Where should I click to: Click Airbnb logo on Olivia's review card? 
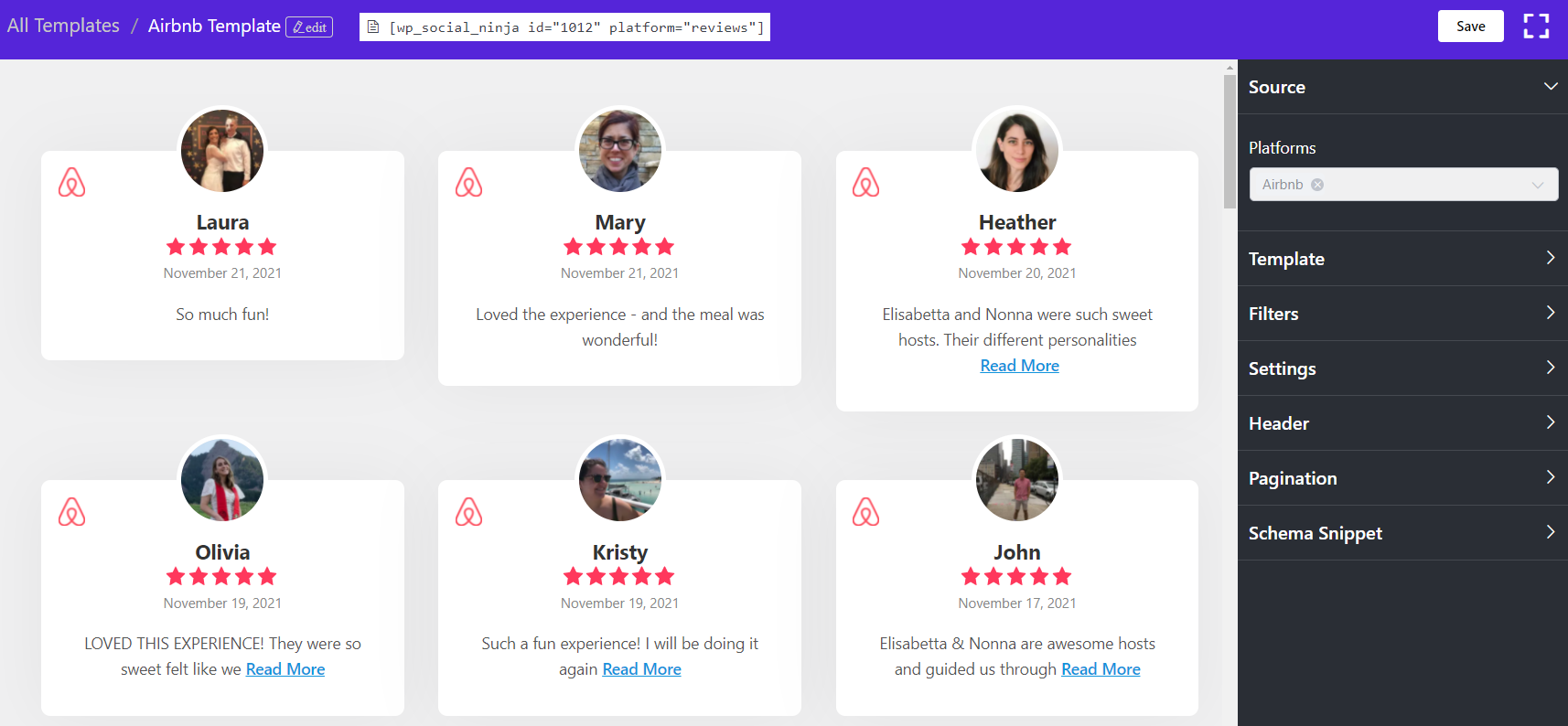[x=72, y=512]
